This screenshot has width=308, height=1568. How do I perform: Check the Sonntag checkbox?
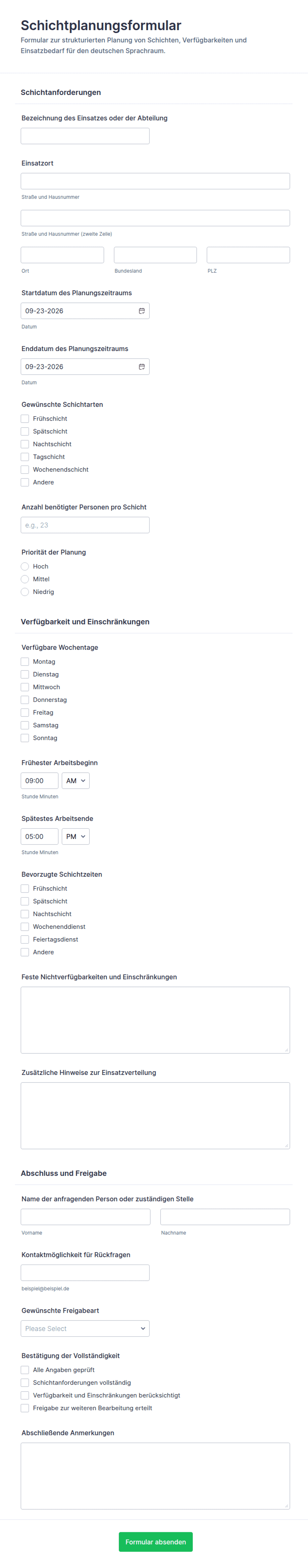point(25,738)
